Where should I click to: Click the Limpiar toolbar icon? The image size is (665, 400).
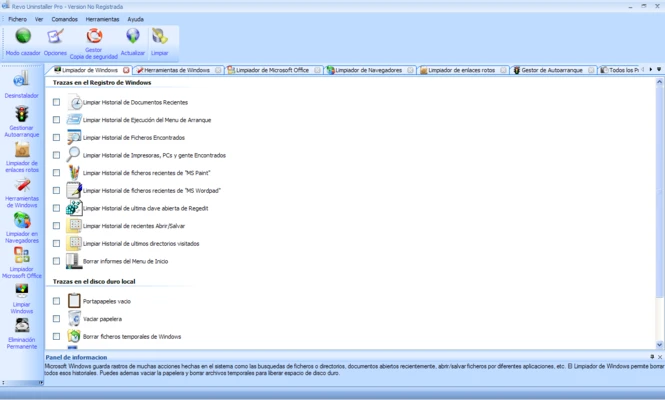pos(159,36)
